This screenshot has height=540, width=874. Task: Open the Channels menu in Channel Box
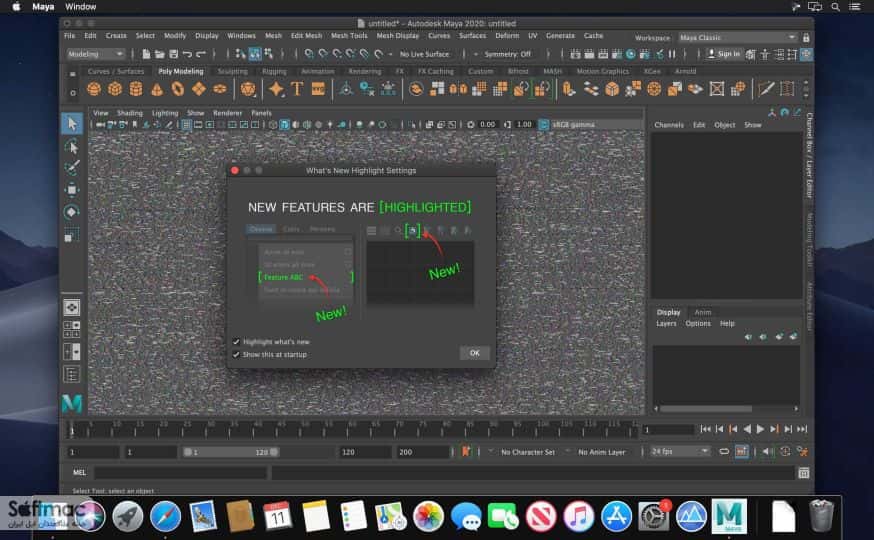pos(669,125)
